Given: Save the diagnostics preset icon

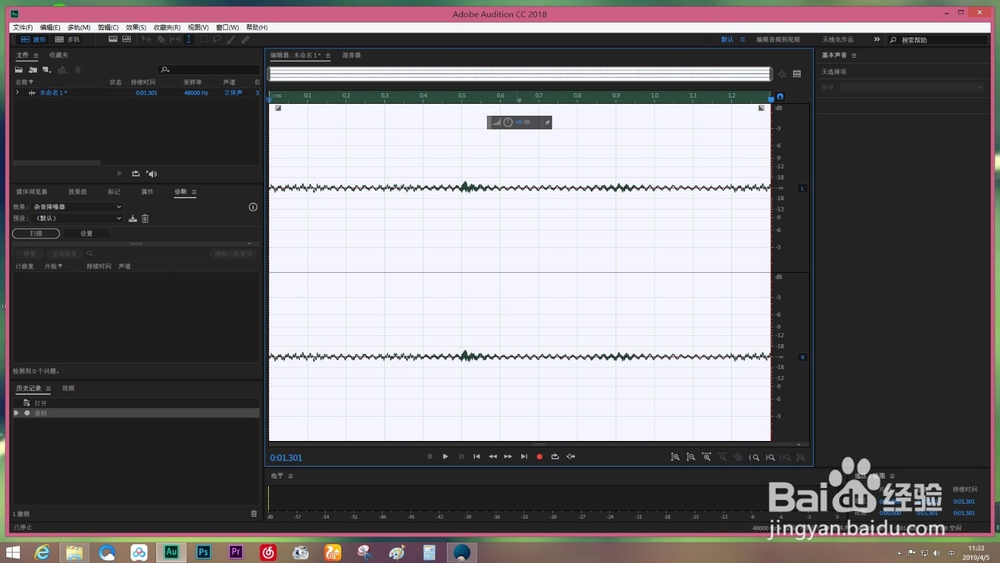Looking at the screenshot, I should (133, 219).
